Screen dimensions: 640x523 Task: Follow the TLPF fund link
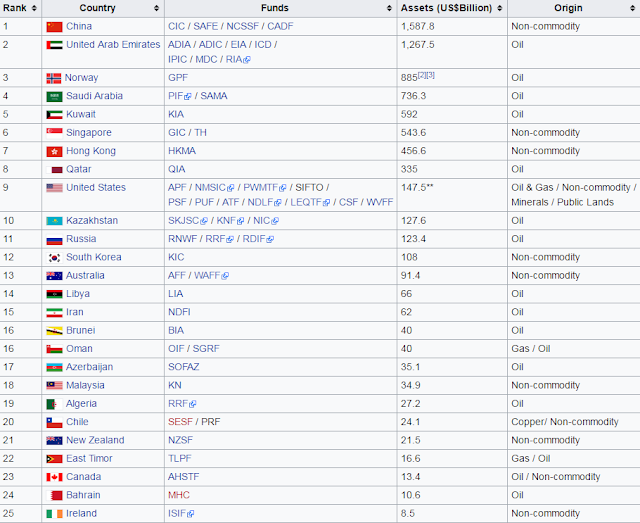pos(180,458)
